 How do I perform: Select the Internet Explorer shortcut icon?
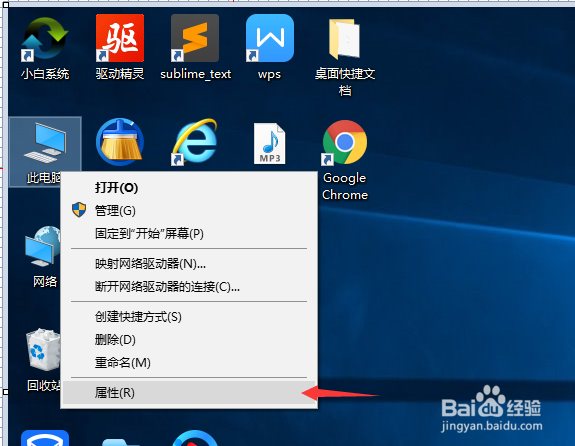(x=195, y=142)
